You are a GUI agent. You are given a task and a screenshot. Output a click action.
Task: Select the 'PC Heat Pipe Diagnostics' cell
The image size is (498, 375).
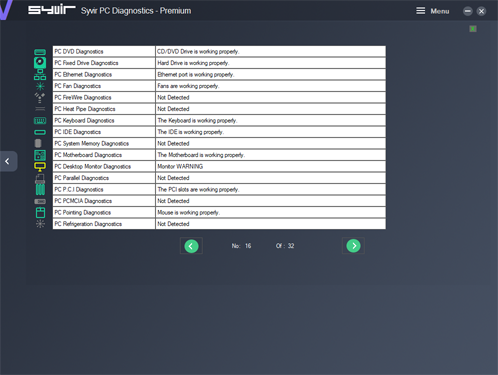tap(104, 109)
